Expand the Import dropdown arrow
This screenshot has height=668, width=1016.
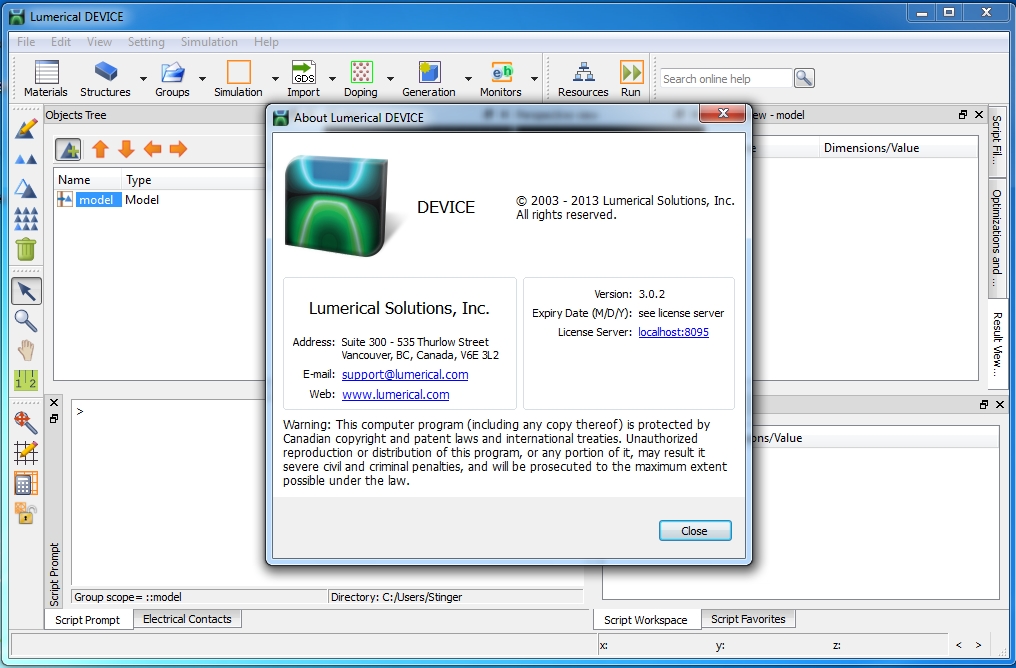click(332, 78)
